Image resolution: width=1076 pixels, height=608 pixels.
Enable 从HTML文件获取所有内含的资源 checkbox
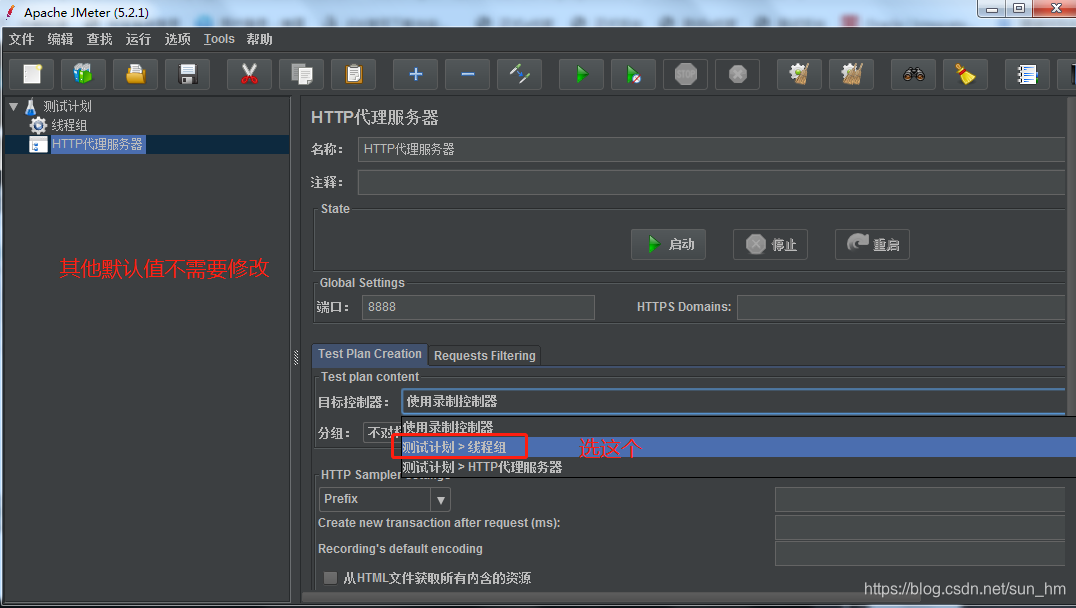coord(330,578)
